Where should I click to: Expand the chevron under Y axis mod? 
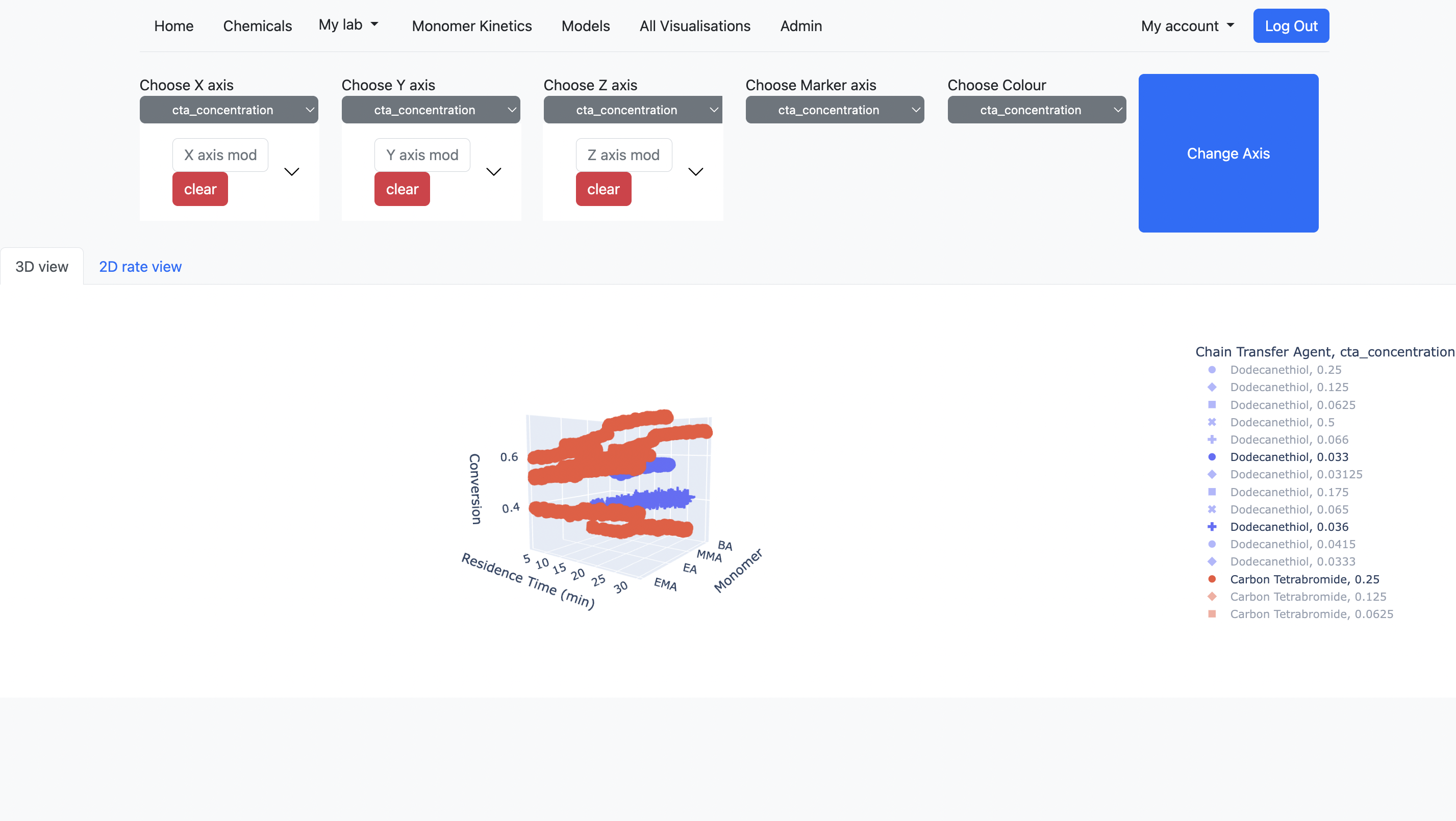(493, 172)
